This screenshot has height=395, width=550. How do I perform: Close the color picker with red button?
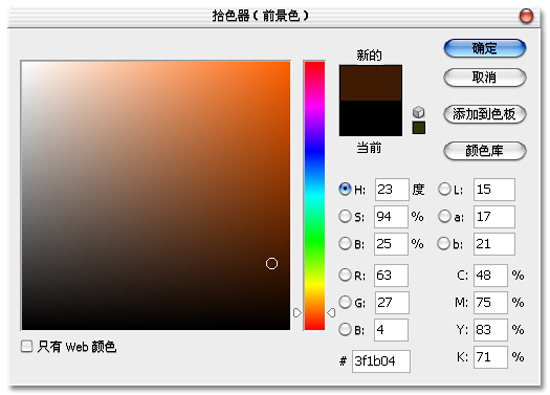click(x=526, y=16)
